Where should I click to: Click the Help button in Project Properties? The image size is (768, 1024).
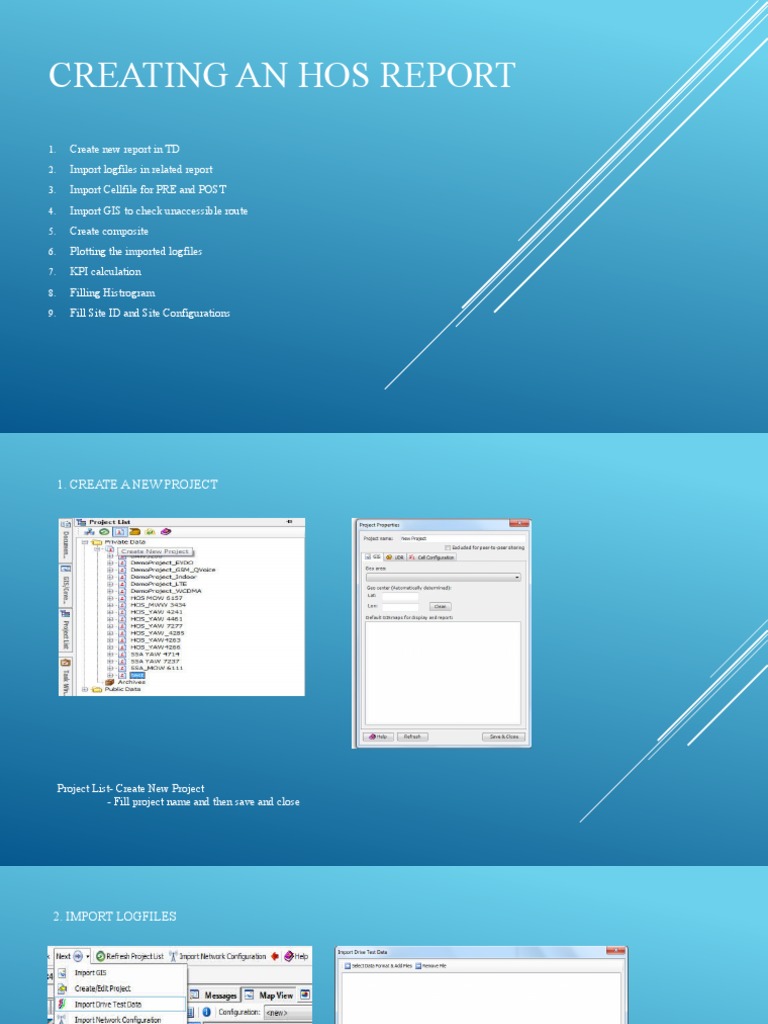(378, 737)
